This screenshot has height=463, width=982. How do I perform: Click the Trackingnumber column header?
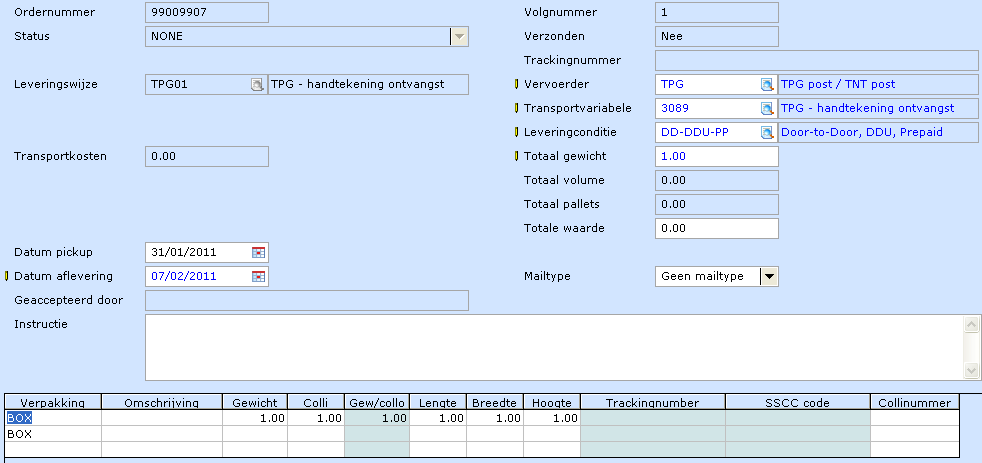[653, 402]
